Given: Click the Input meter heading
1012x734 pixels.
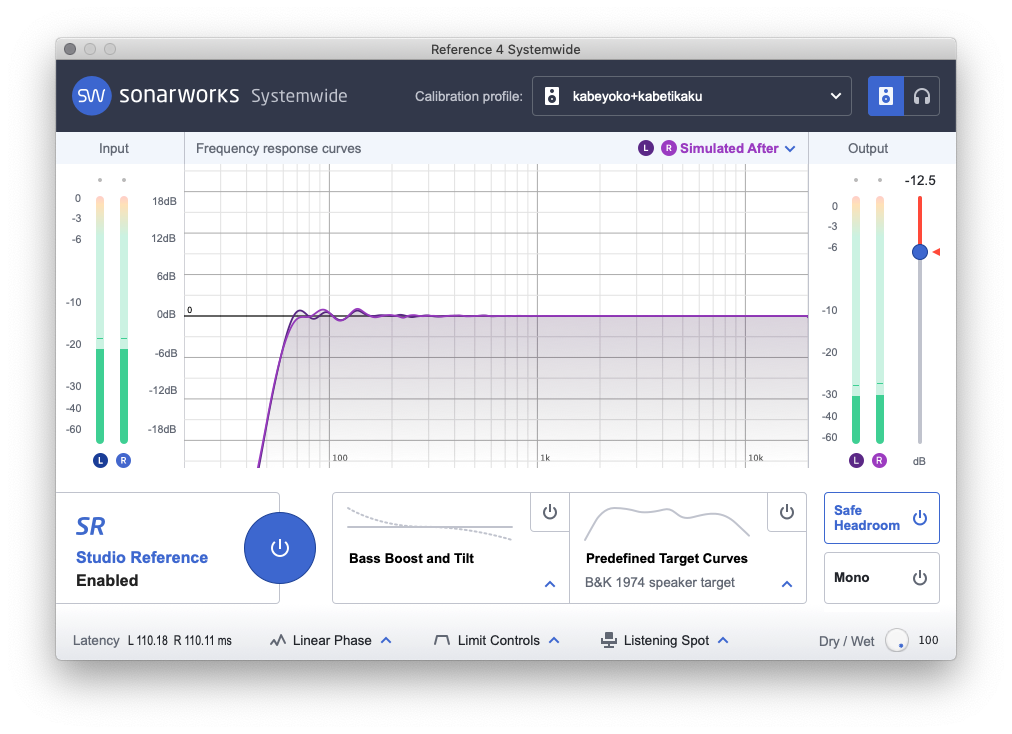Looking at the screenshot, I should [114, 148].
